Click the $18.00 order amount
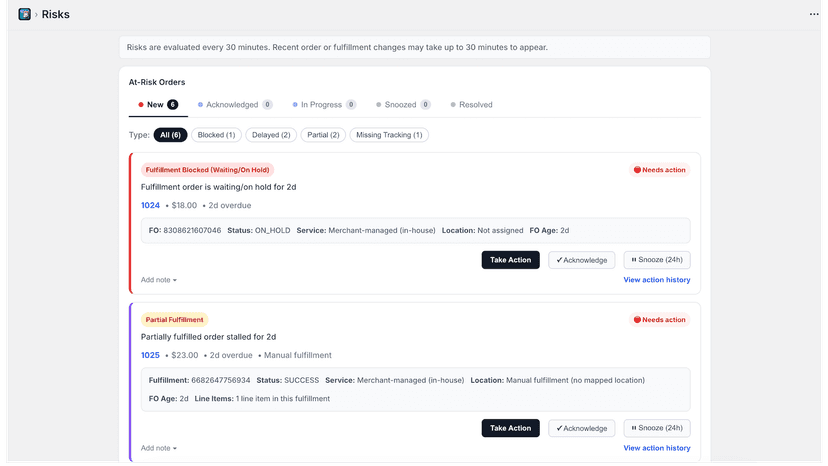 [x=184, y=206]
